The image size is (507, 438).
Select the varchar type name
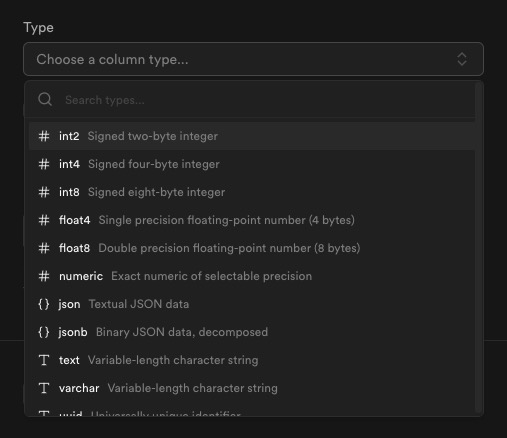coord(79,388)
